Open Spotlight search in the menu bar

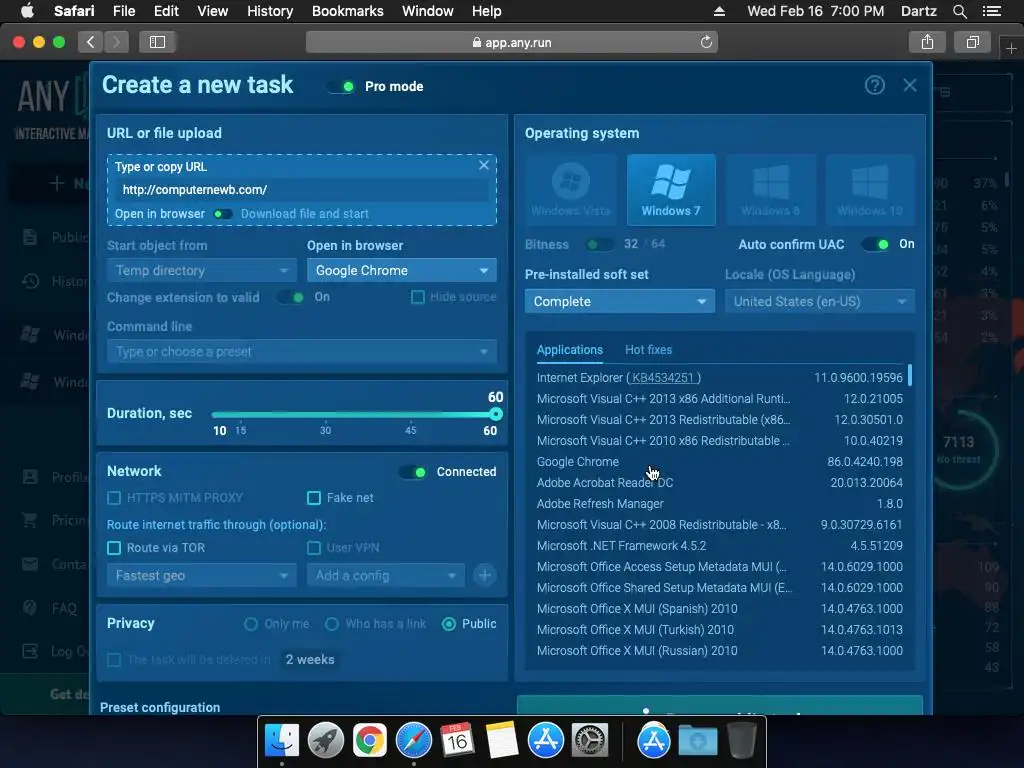pyautogui.click(x=959, y=11)
